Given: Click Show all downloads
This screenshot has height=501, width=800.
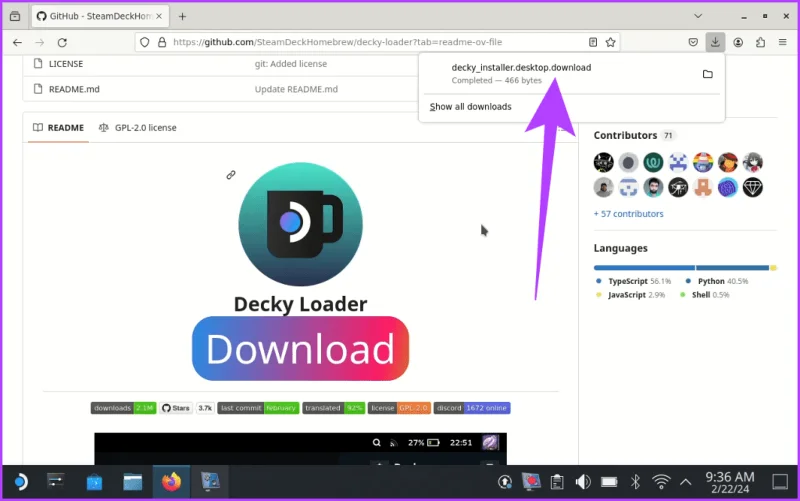Looking at the screenshot, I should (470, 107).
